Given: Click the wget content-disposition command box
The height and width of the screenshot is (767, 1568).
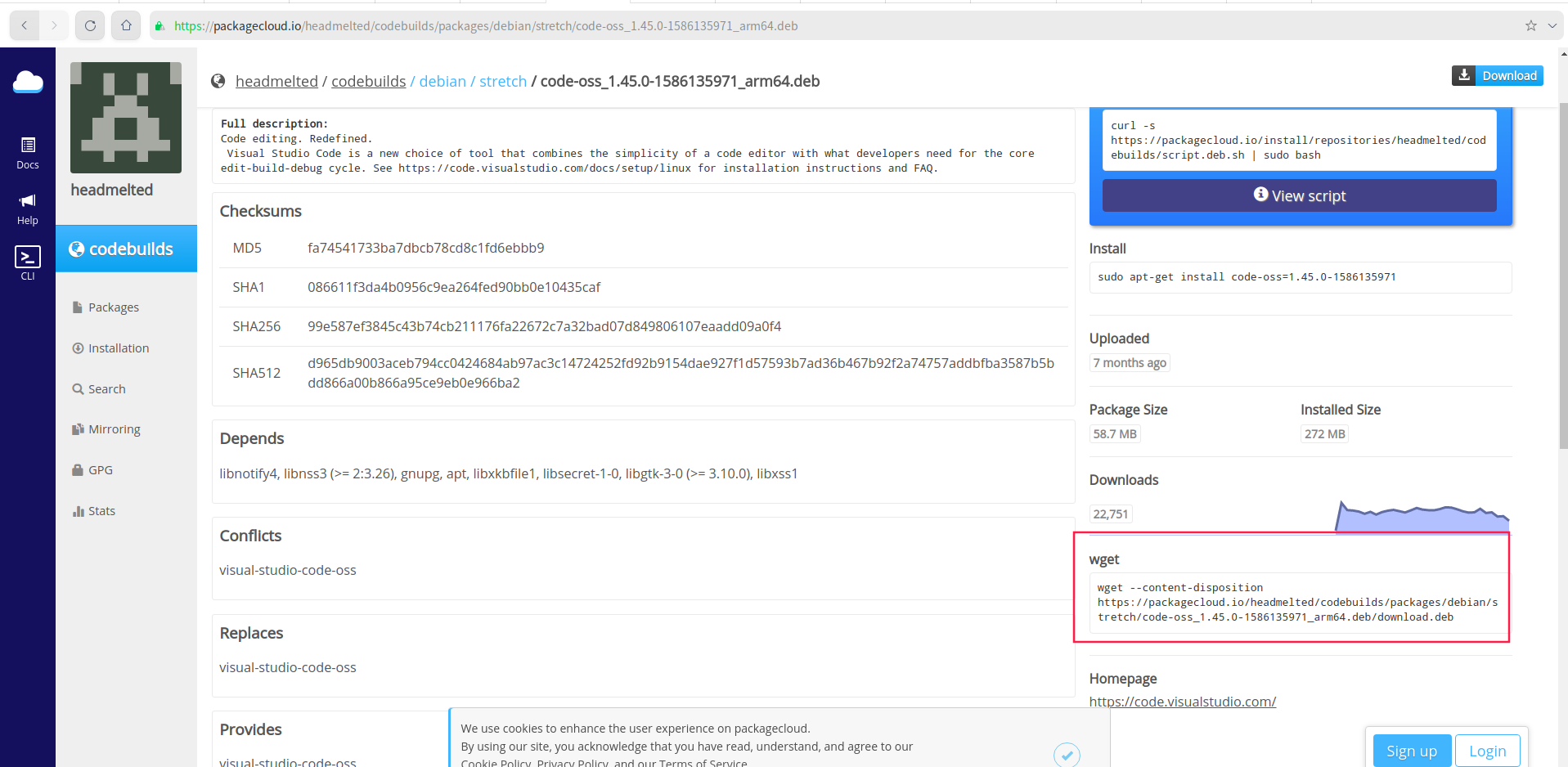Looking at the screenshot, I should tap(1299, 603).
